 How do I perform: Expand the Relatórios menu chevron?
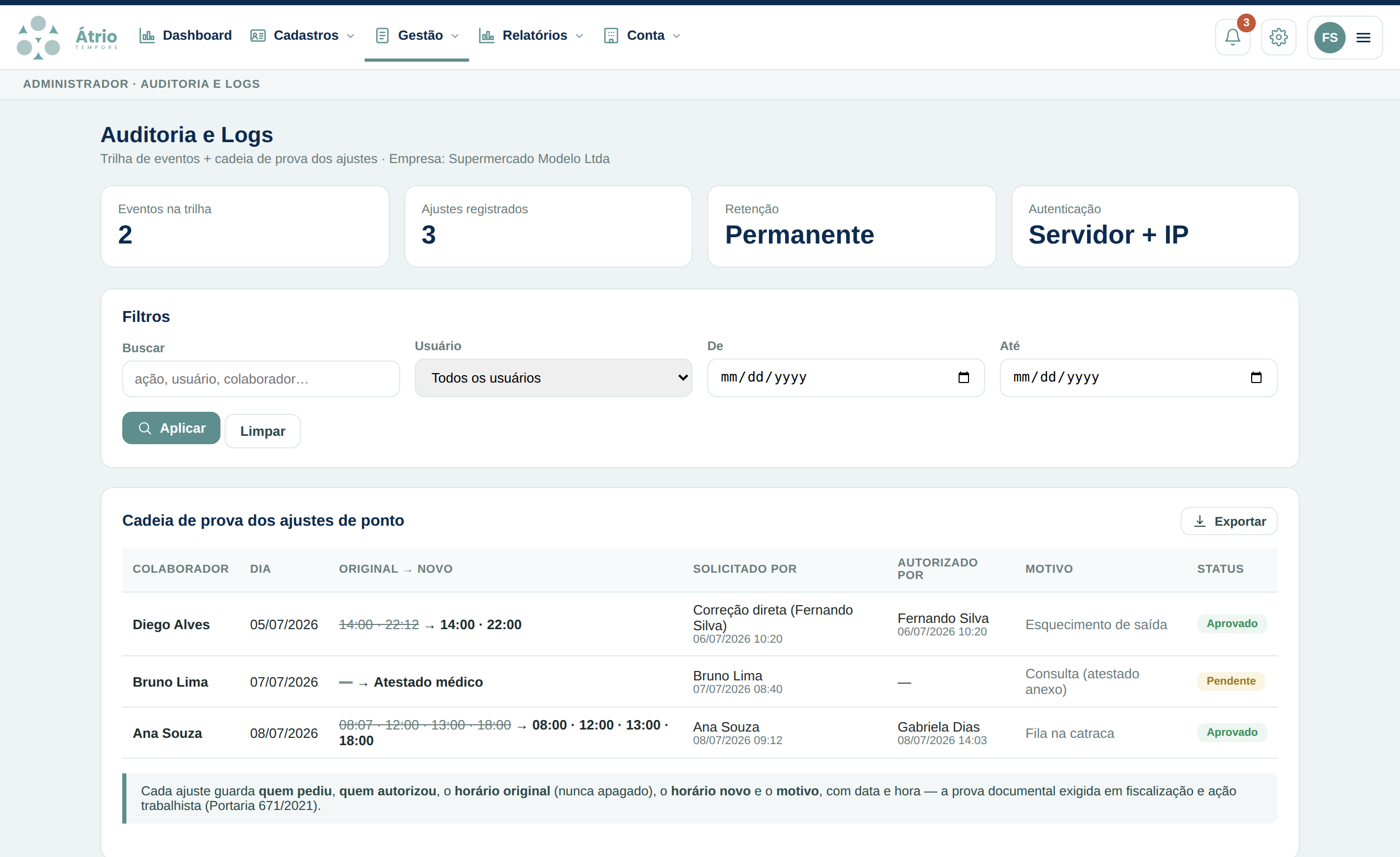(x=579, y=36)
